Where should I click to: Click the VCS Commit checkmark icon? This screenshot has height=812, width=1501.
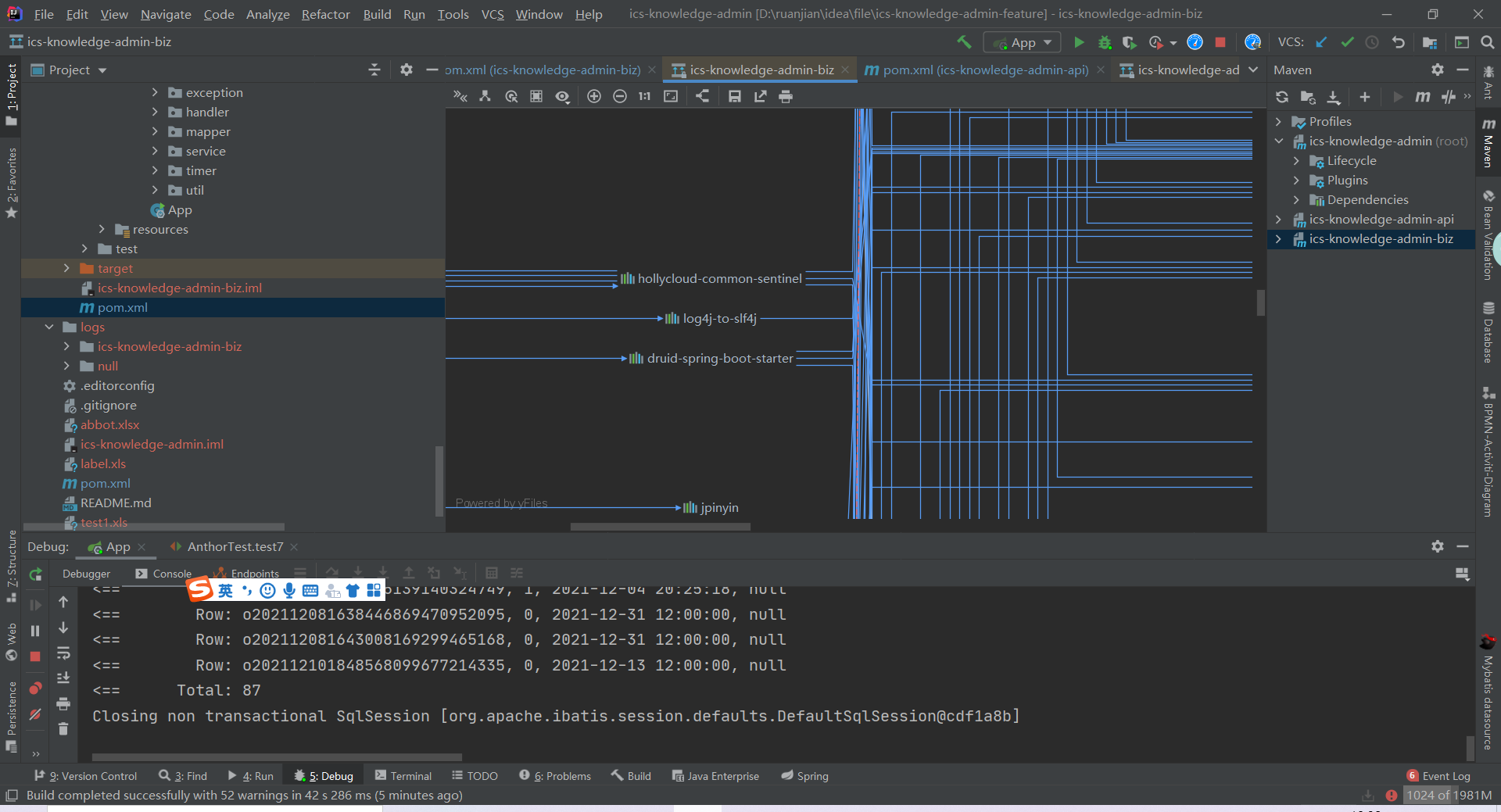(1347, 42)
